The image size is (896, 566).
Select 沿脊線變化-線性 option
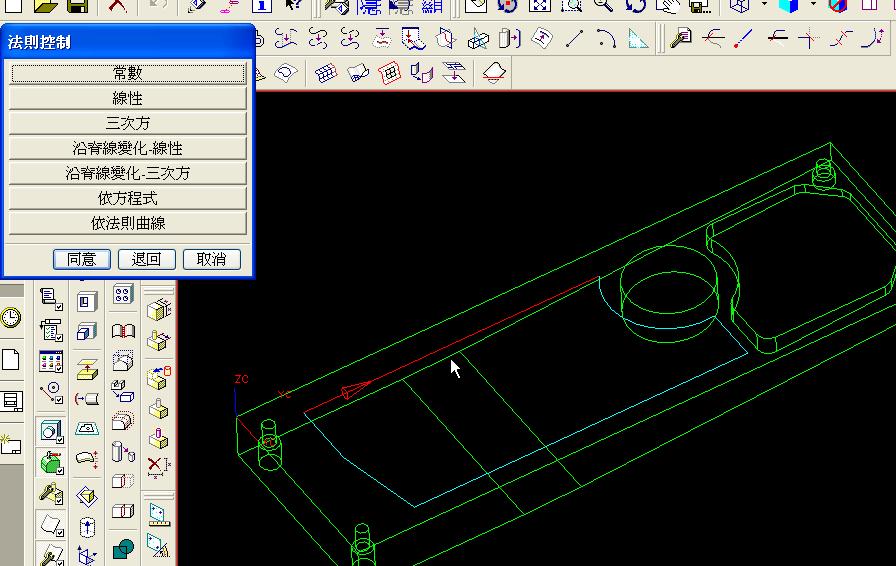tap(128, 148)
